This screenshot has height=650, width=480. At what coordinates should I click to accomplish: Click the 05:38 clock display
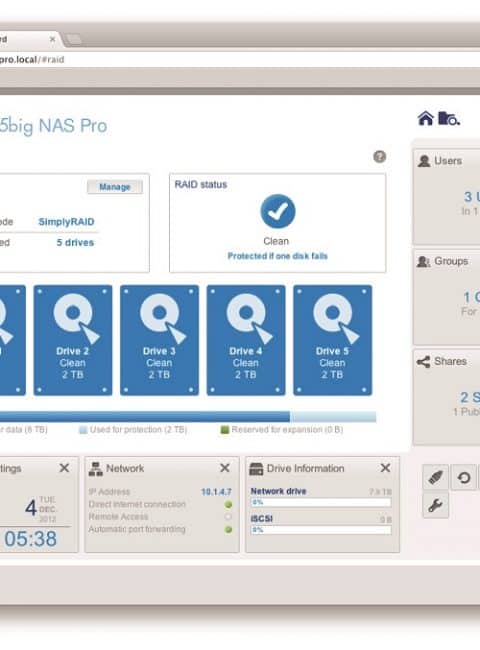(31, 539)
